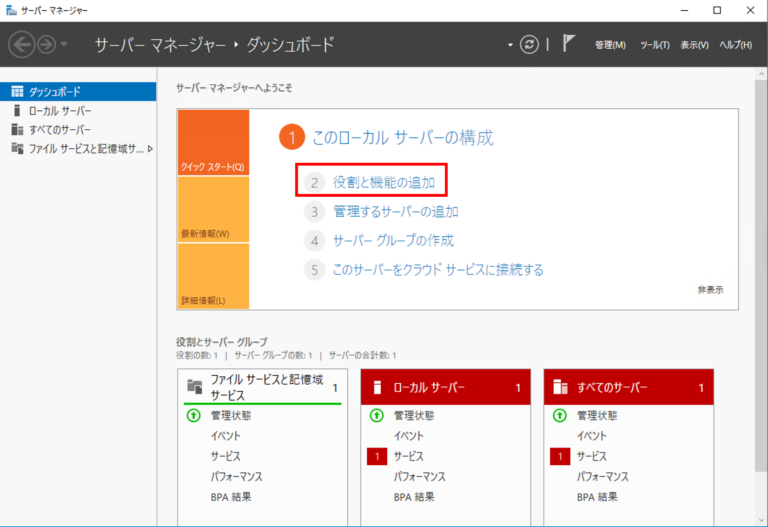Open the notifications flag icon
This screenshot has width=768, height=527.
tap(568, 44)
